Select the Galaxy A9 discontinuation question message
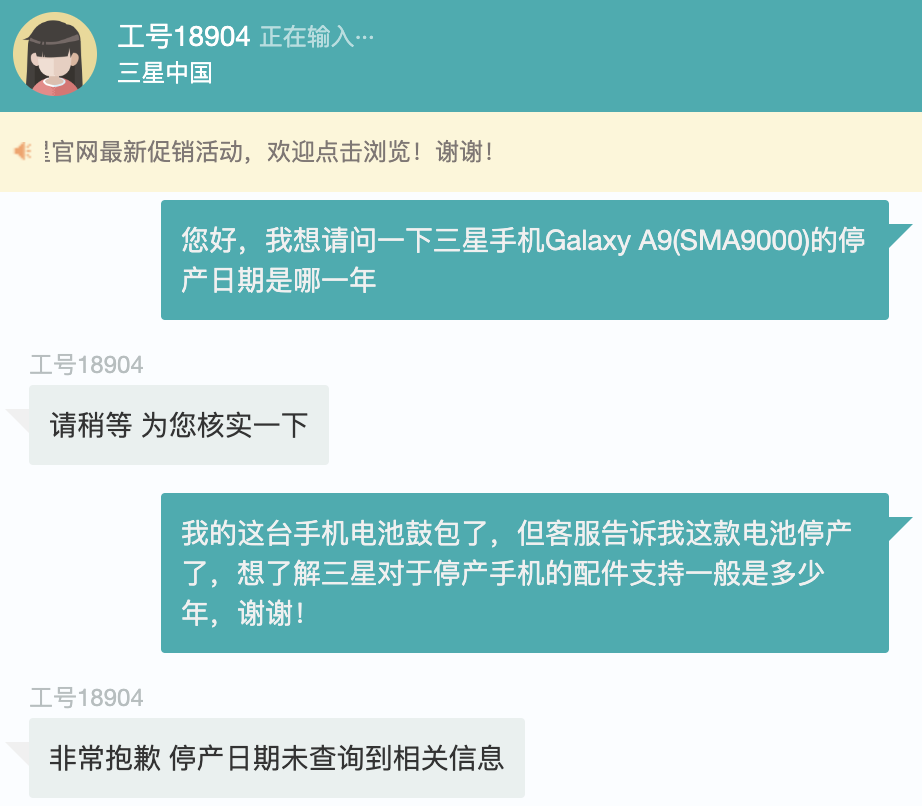This screenshot has height=806, width=922. pos(525,260)
